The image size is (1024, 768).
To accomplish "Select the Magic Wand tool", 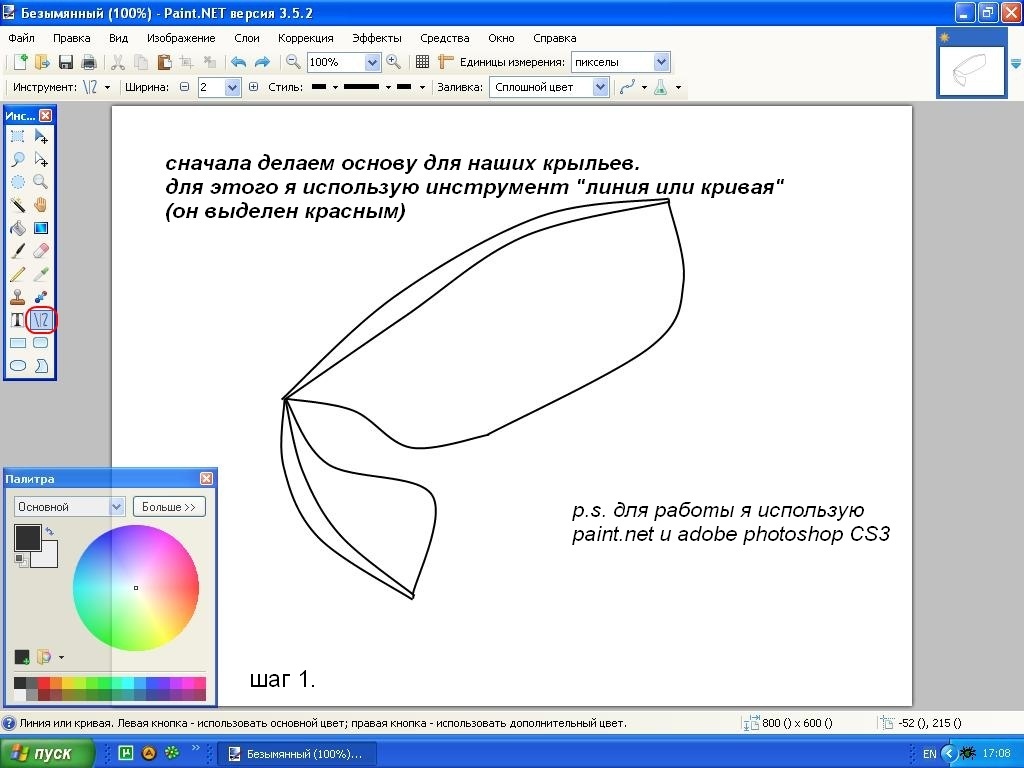I will 17,204.
